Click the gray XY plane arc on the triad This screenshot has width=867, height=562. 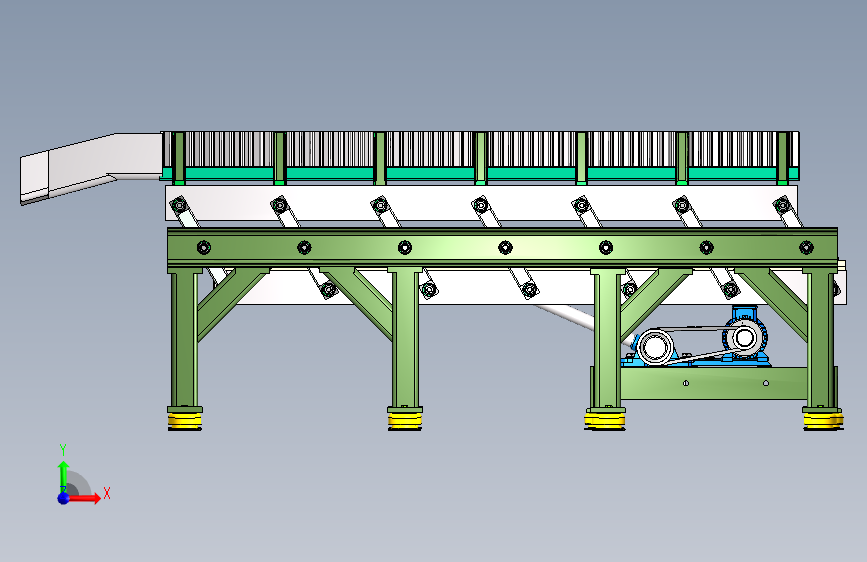click(78, 483)
